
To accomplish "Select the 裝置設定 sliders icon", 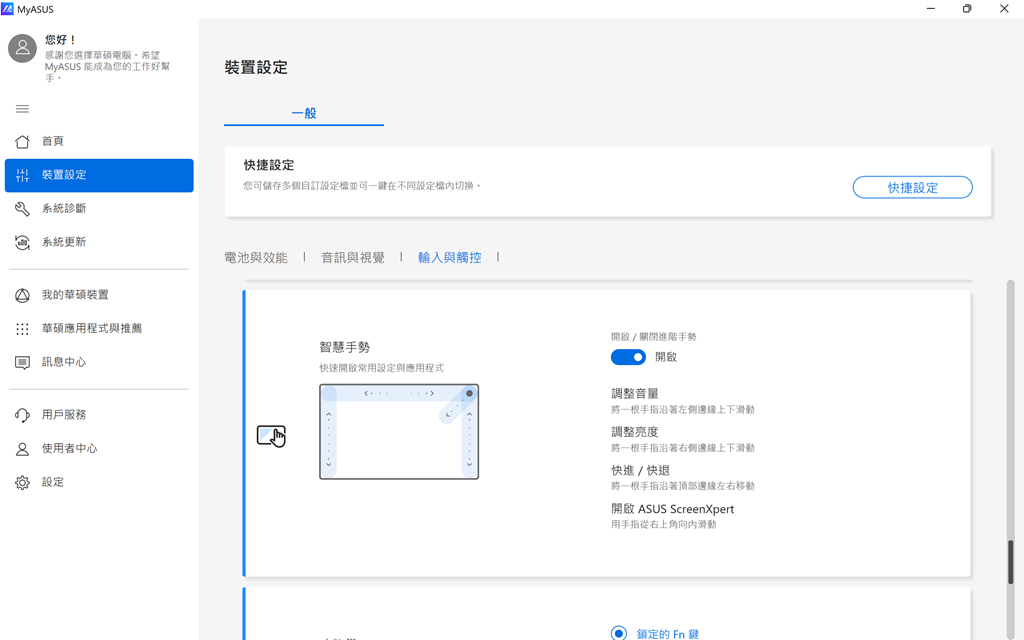I will 22,175.
